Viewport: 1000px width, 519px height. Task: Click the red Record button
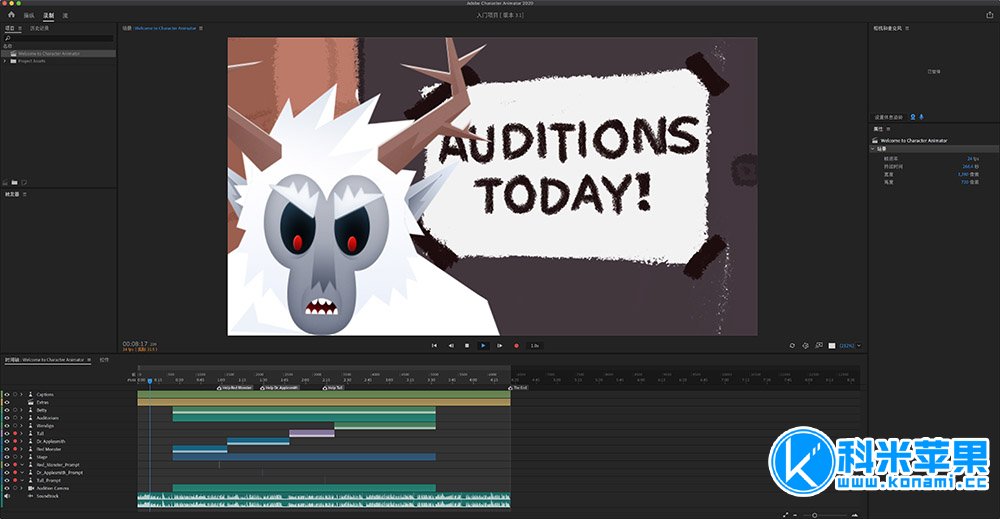point(517,346)
